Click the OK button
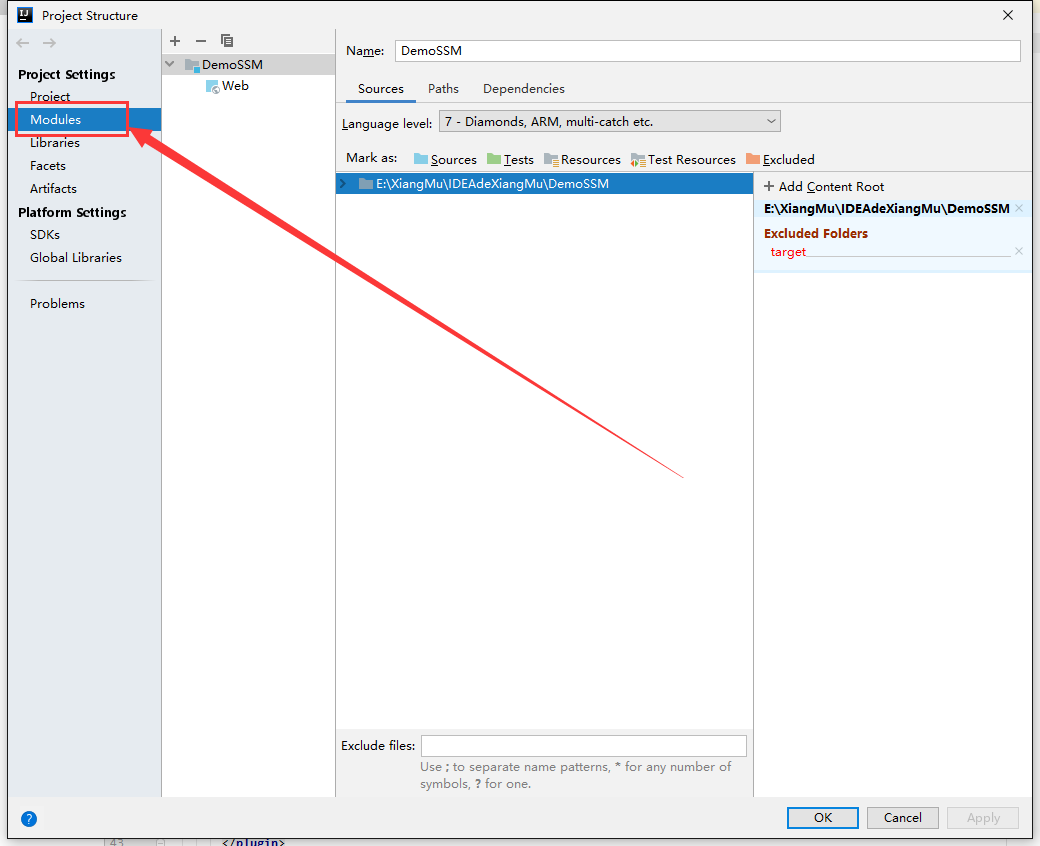Viewport: 1040px width, 846px height. [822, 817]
